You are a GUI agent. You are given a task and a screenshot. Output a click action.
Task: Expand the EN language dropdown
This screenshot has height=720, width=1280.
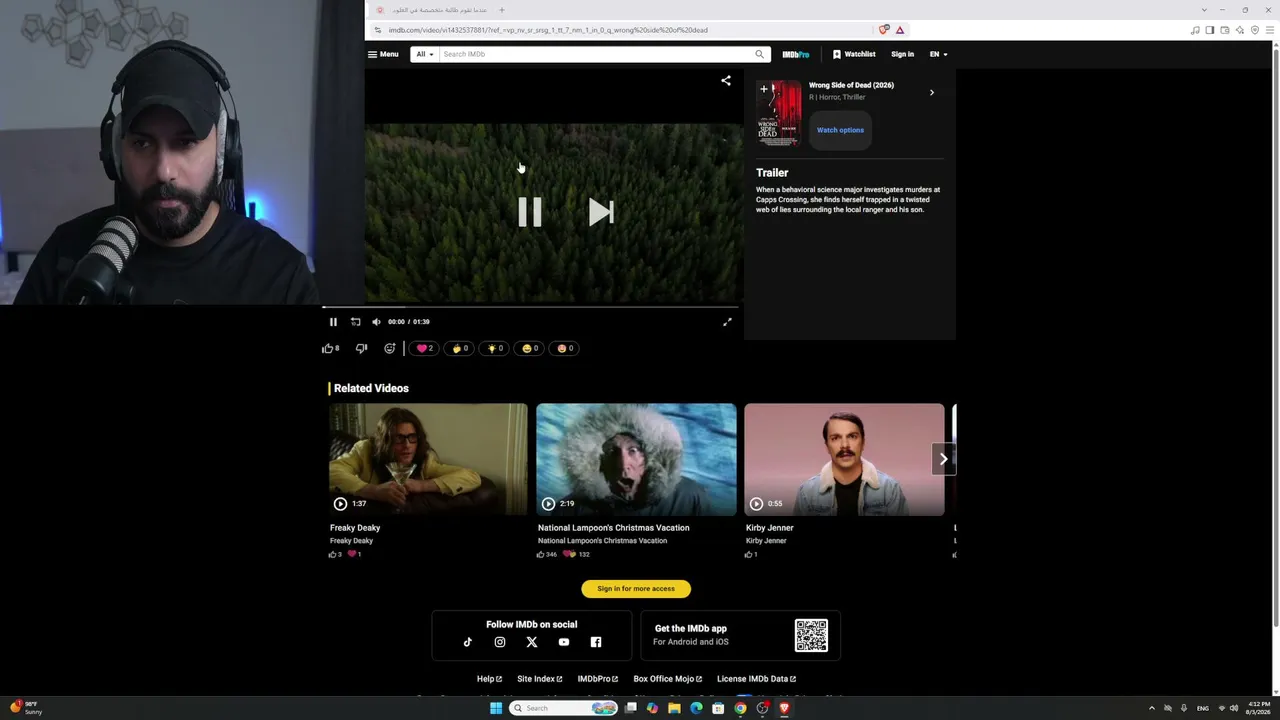point(938,54)
